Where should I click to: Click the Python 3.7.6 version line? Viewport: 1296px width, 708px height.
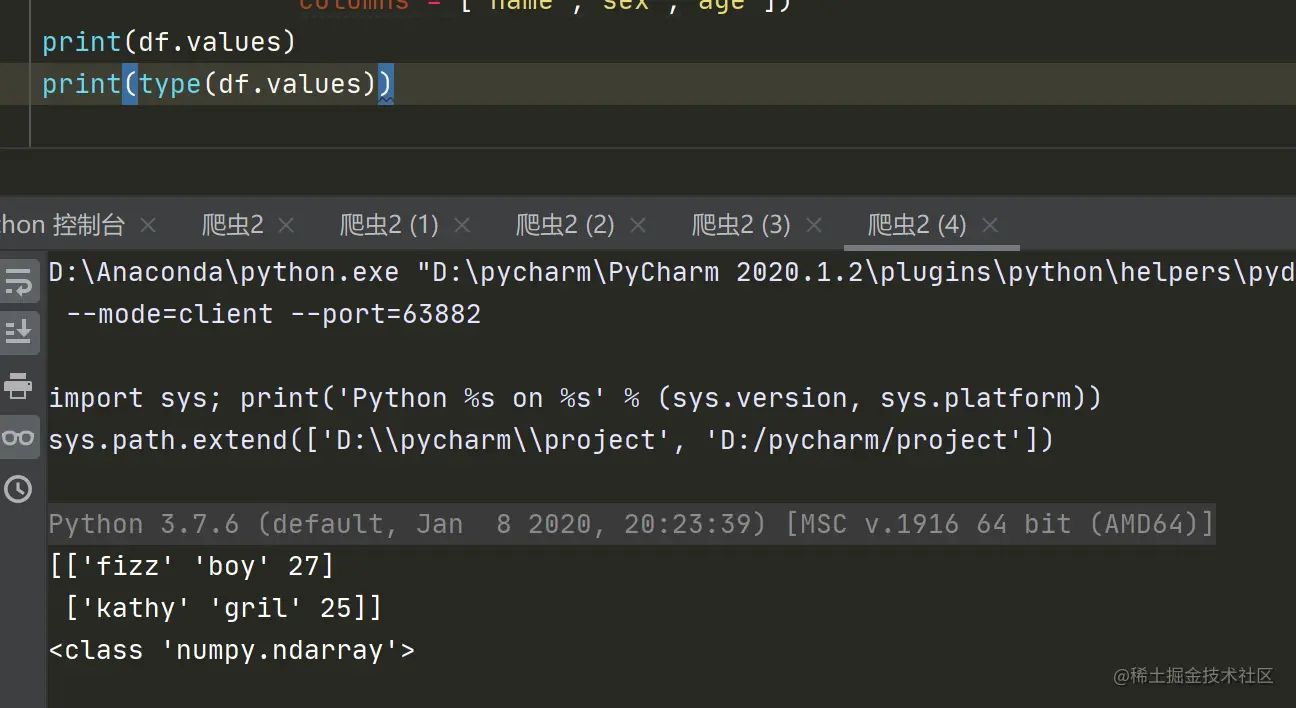tap(631, 524)
